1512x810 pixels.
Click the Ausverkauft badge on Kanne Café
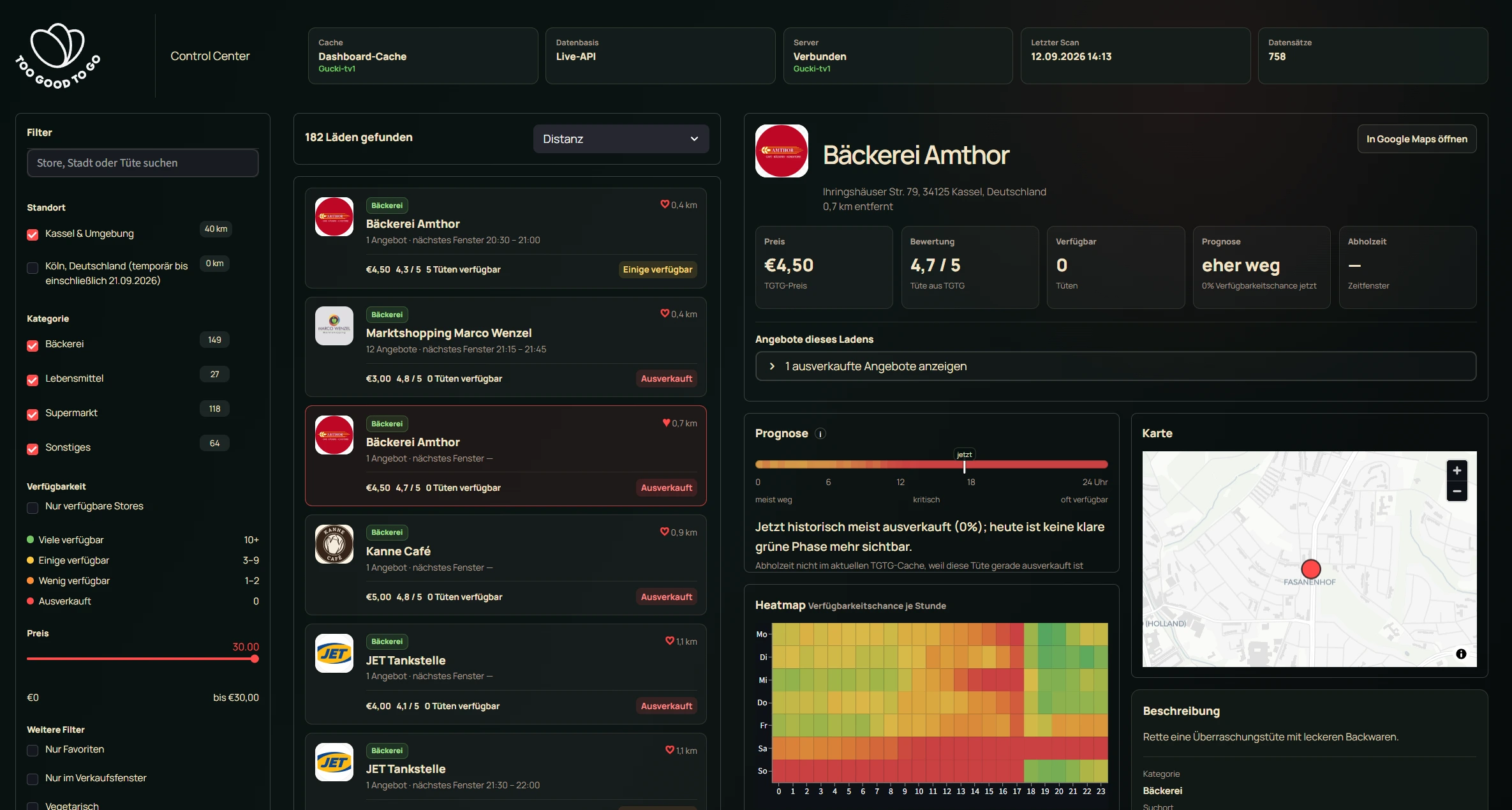pyautogui.click(x=666, y=597)
